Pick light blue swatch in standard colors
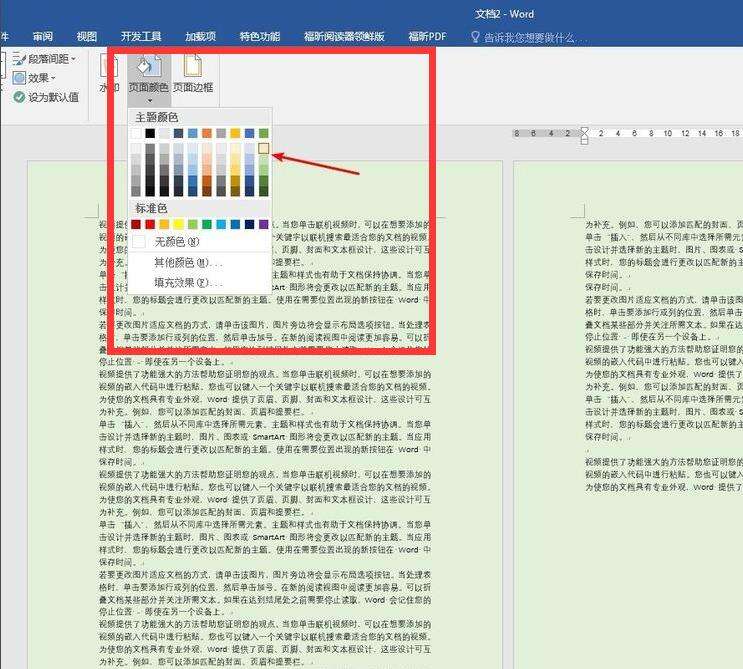The width and height of the screenshot is (743, 669). click(x=221, y=224)
